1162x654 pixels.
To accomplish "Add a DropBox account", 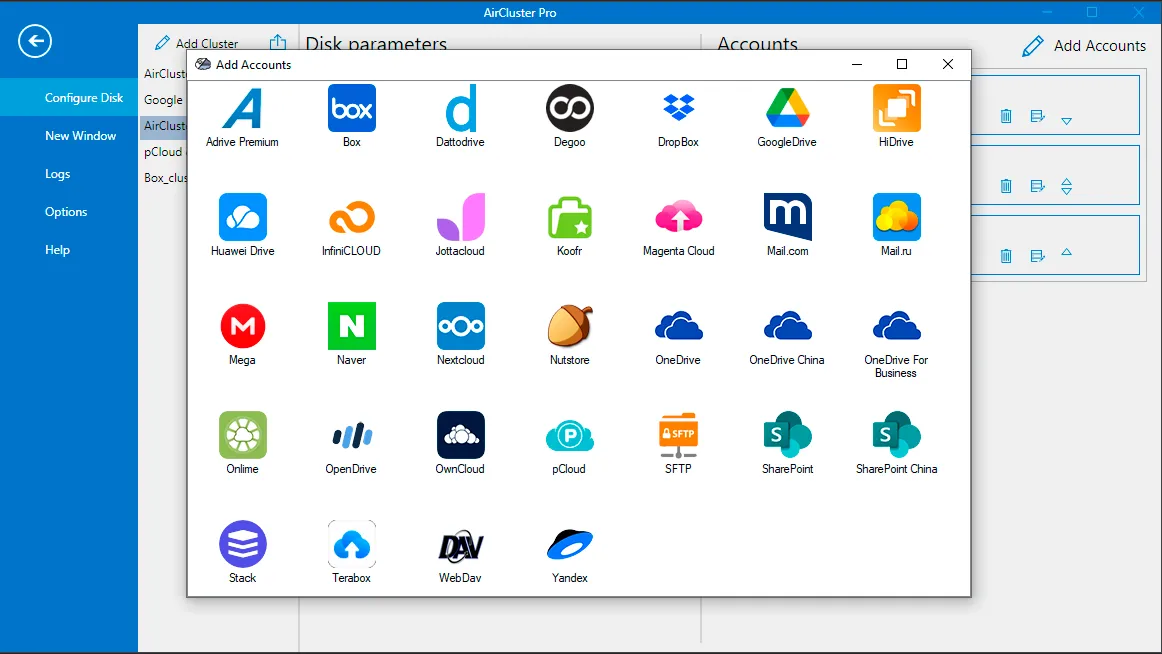I will coord(678,109).
